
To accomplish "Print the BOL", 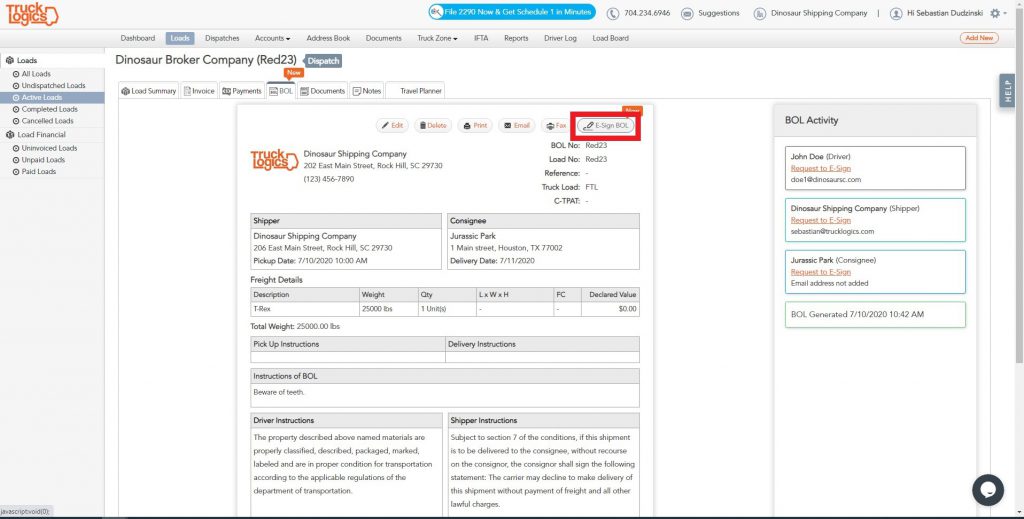I will tap(475, 125).
